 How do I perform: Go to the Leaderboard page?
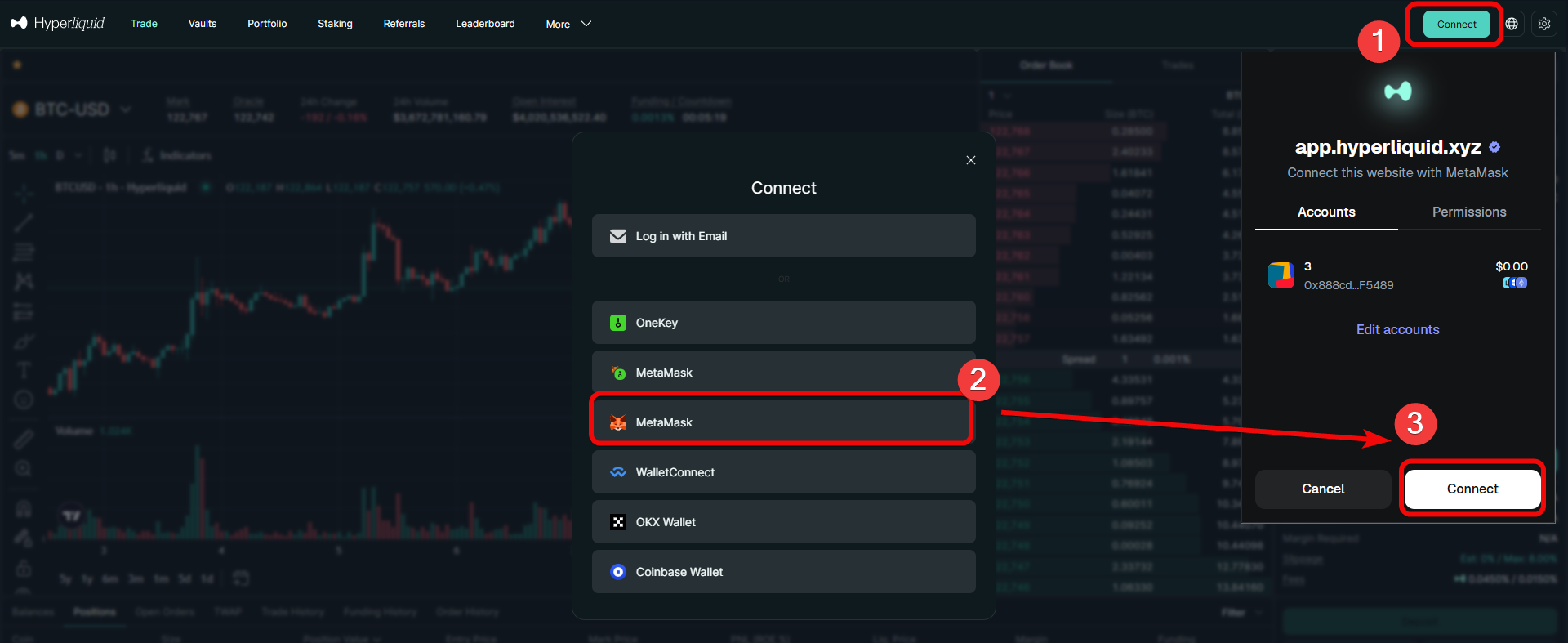click(485, 24)
